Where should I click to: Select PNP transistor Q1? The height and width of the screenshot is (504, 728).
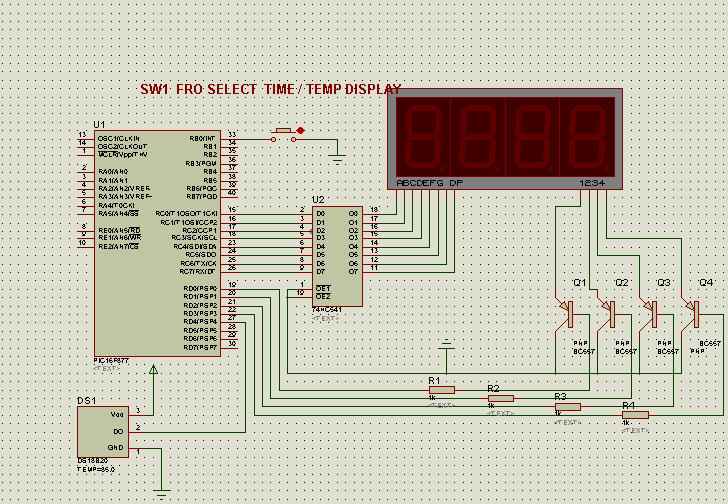coord(568,314)
